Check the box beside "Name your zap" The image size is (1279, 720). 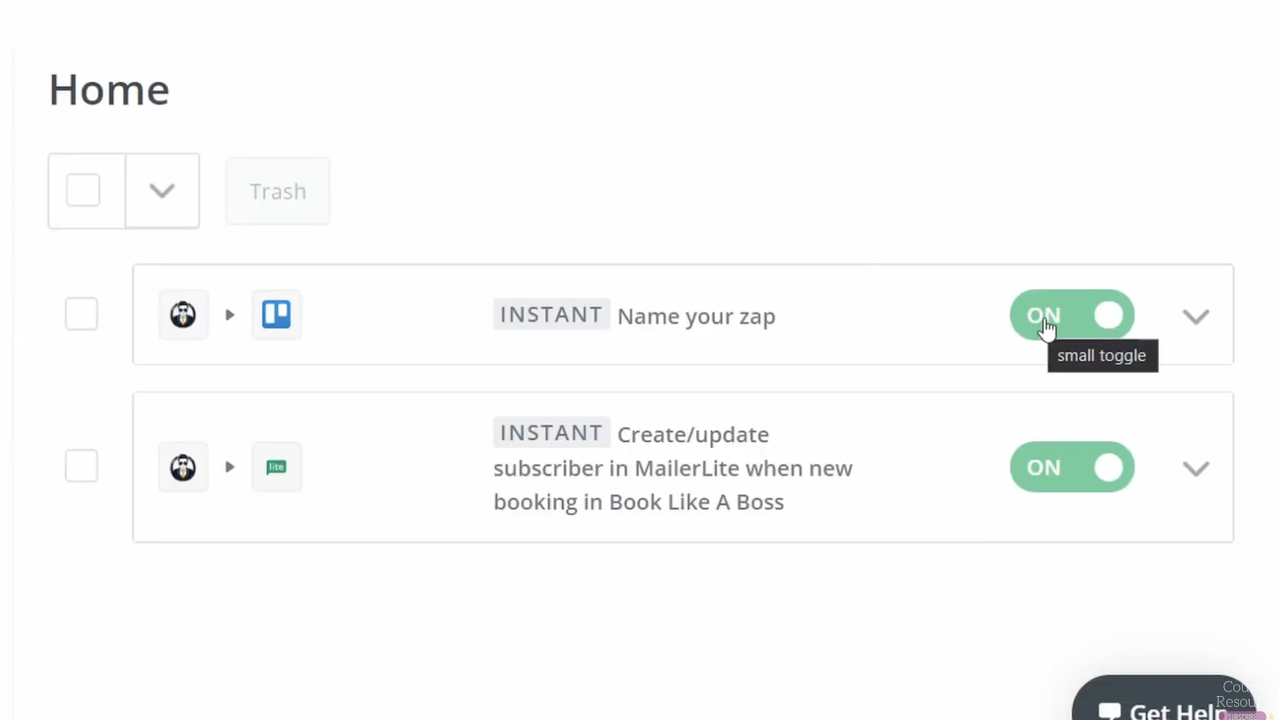click(x=81, y=315)
